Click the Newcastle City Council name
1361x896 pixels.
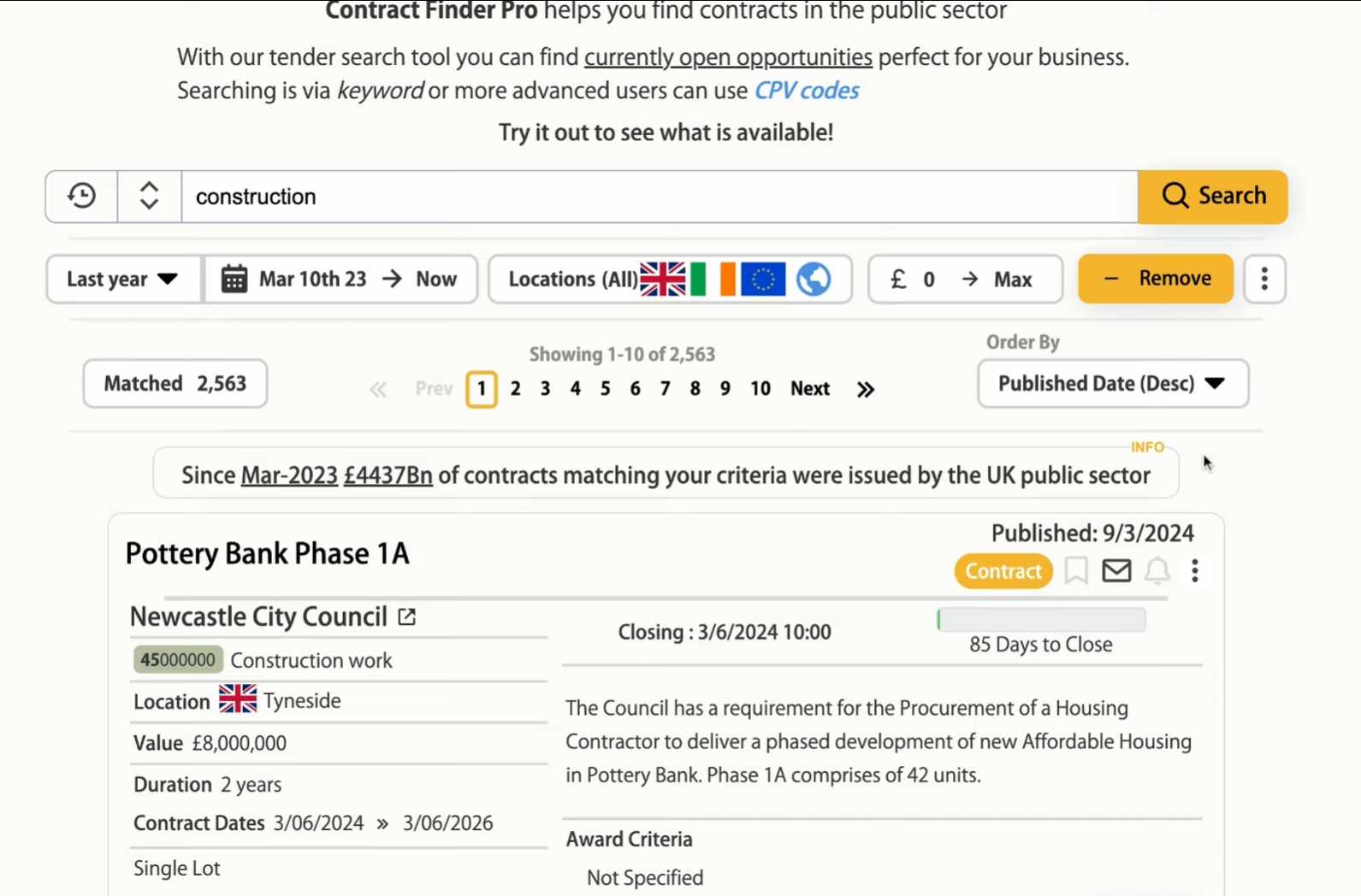point(258,616)
